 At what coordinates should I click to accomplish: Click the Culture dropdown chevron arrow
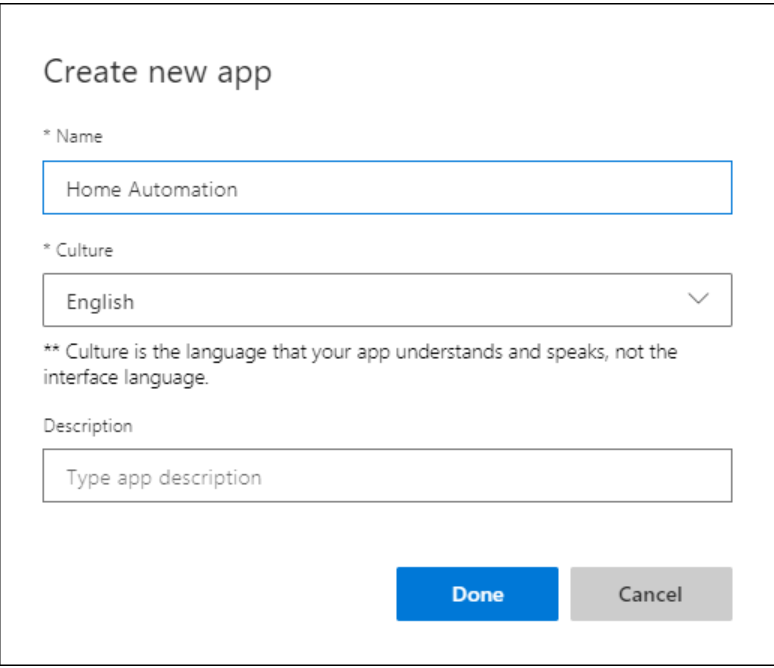[698, 299]
